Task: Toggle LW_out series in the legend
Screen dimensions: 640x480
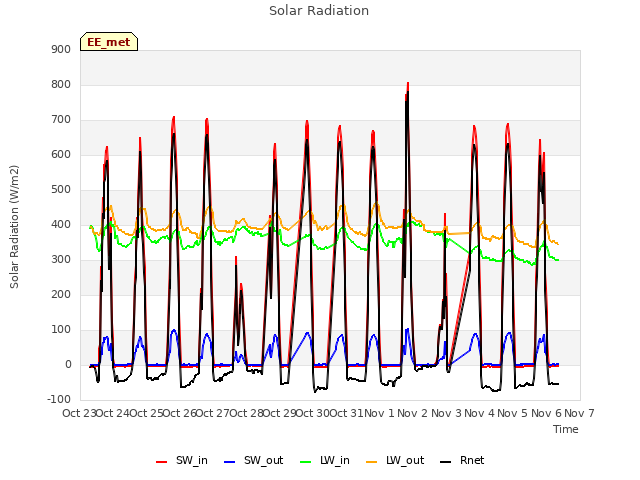Action: 395,461
